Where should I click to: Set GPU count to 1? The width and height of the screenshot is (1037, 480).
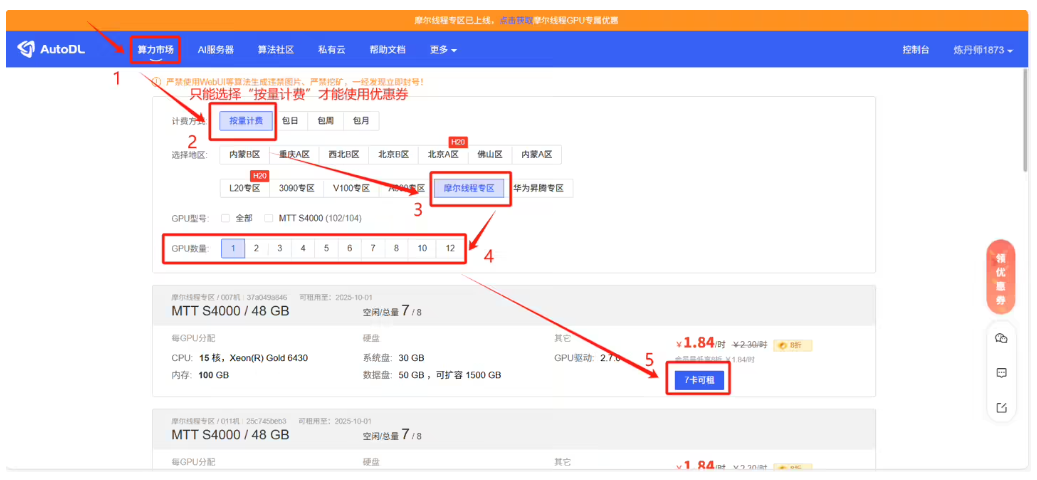click(233, 249)
